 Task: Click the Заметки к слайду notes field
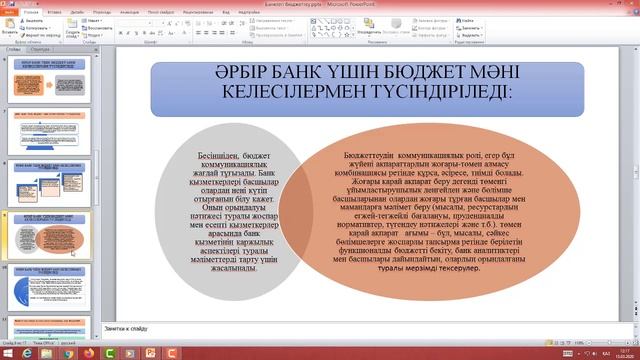pos(367,330)
